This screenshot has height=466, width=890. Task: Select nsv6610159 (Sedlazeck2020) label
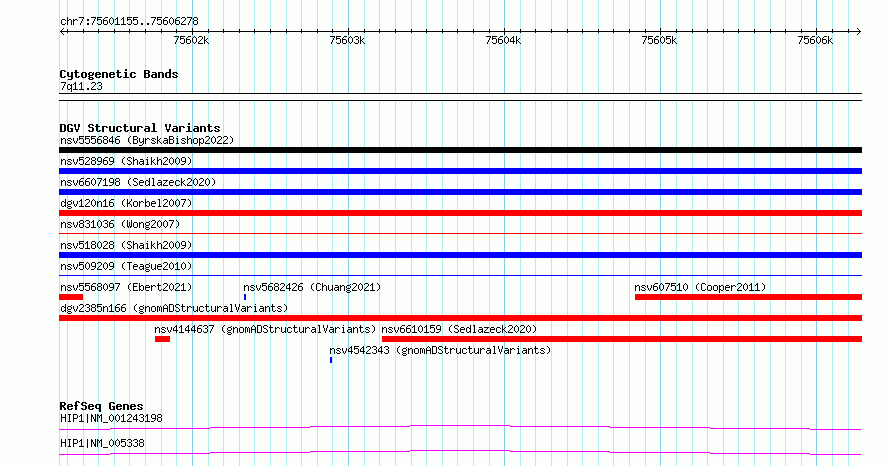tap(459, 329)
